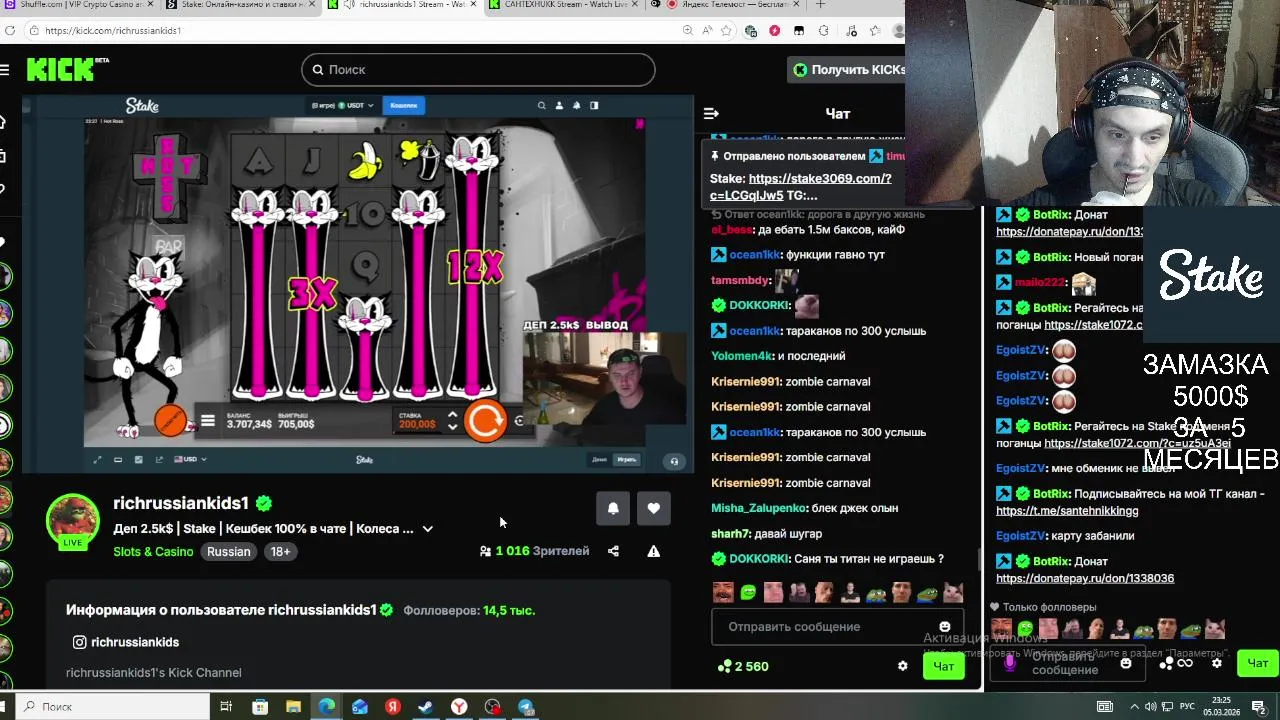Switch to Stake Онлайн-казино browser tab
The width and height of the screenshot is (1280, 720).
(241, 5)
